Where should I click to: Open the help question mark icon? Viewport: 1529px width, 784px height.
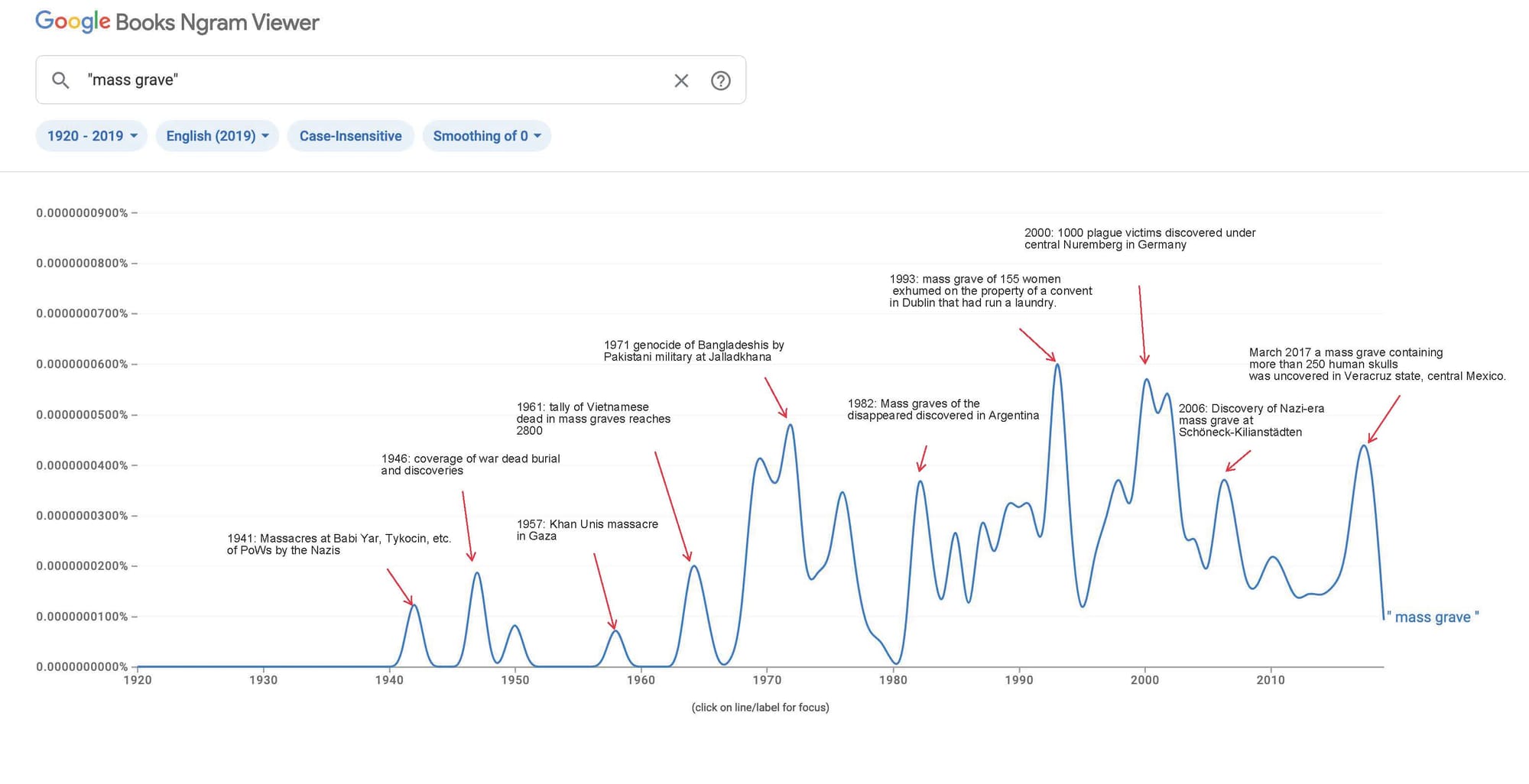pyautogui.click(x=720, y=80)
